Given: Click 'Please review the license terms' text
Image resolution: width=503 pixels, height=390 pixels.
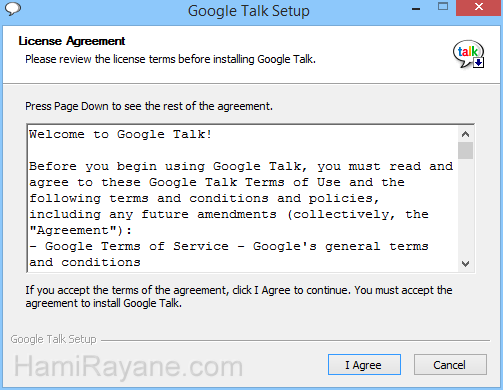Looking at the screenshot, I should pyautogui.click(x=170, y=59).
